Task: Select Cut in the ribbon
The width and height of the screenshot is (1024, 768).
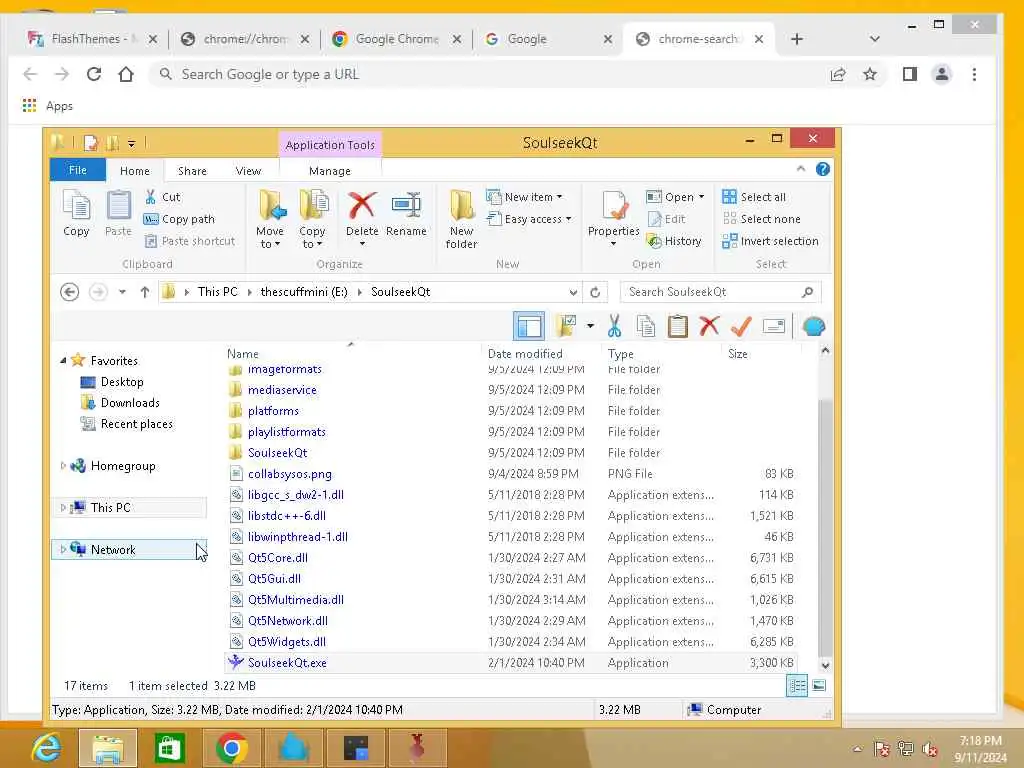Action: pyautogui.click(x=163, y=197)
